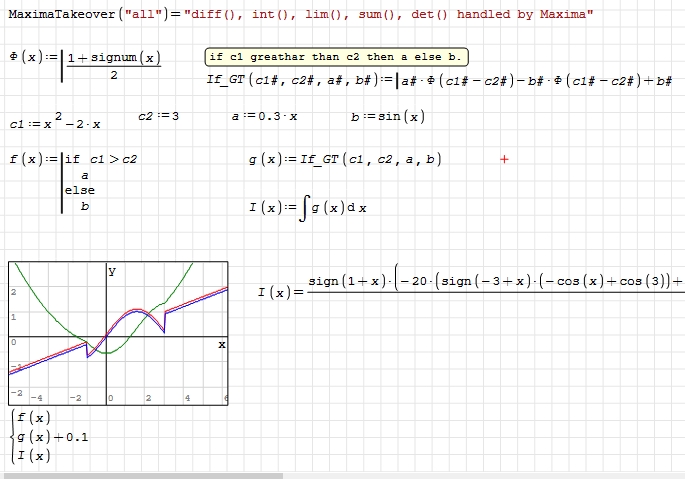Click the c1 := x²−2·x definition
The image size is (685, 479).
[x=55, y=121]
